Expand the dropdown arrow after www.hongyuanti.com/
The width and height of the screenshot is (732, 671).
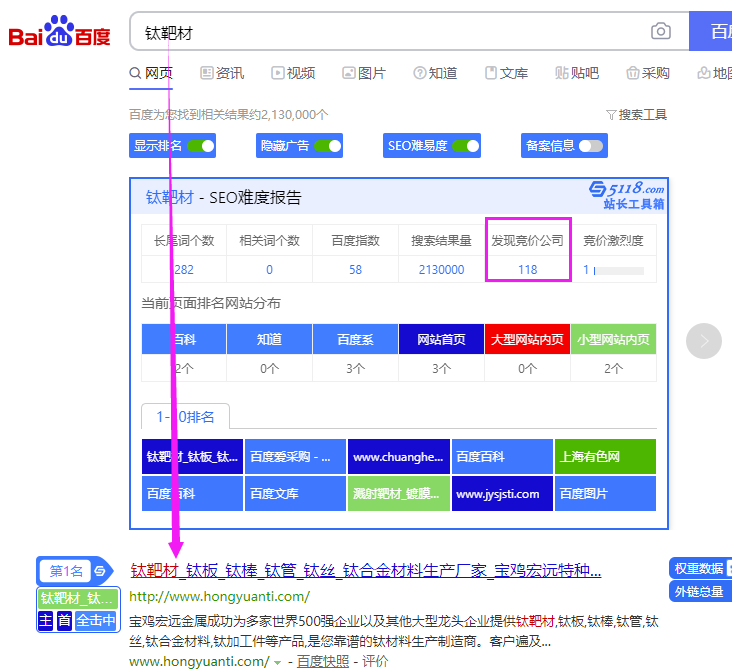(x=277, y=662)
